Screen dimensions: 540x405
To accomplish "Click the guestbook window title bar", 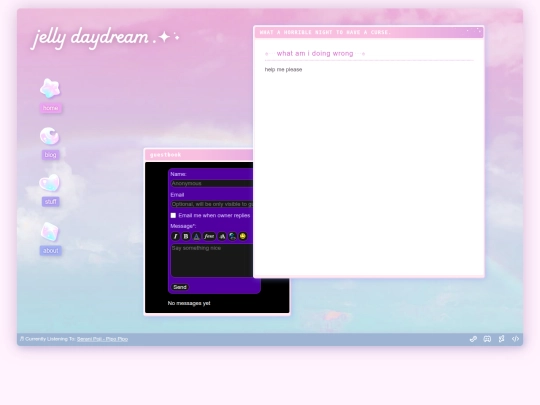I will pos(199,155).
